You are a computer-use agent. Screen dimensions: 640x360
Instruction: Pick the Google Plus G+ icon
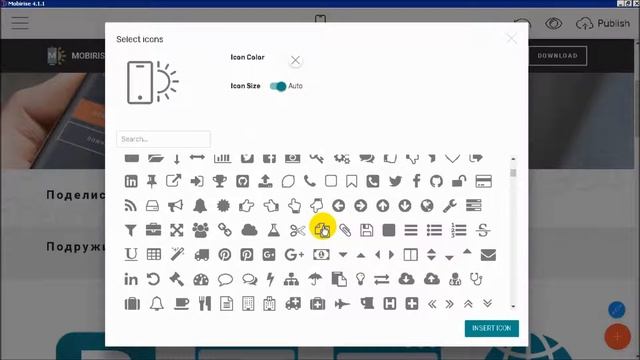pyautogui.click(x=294, y=255)
